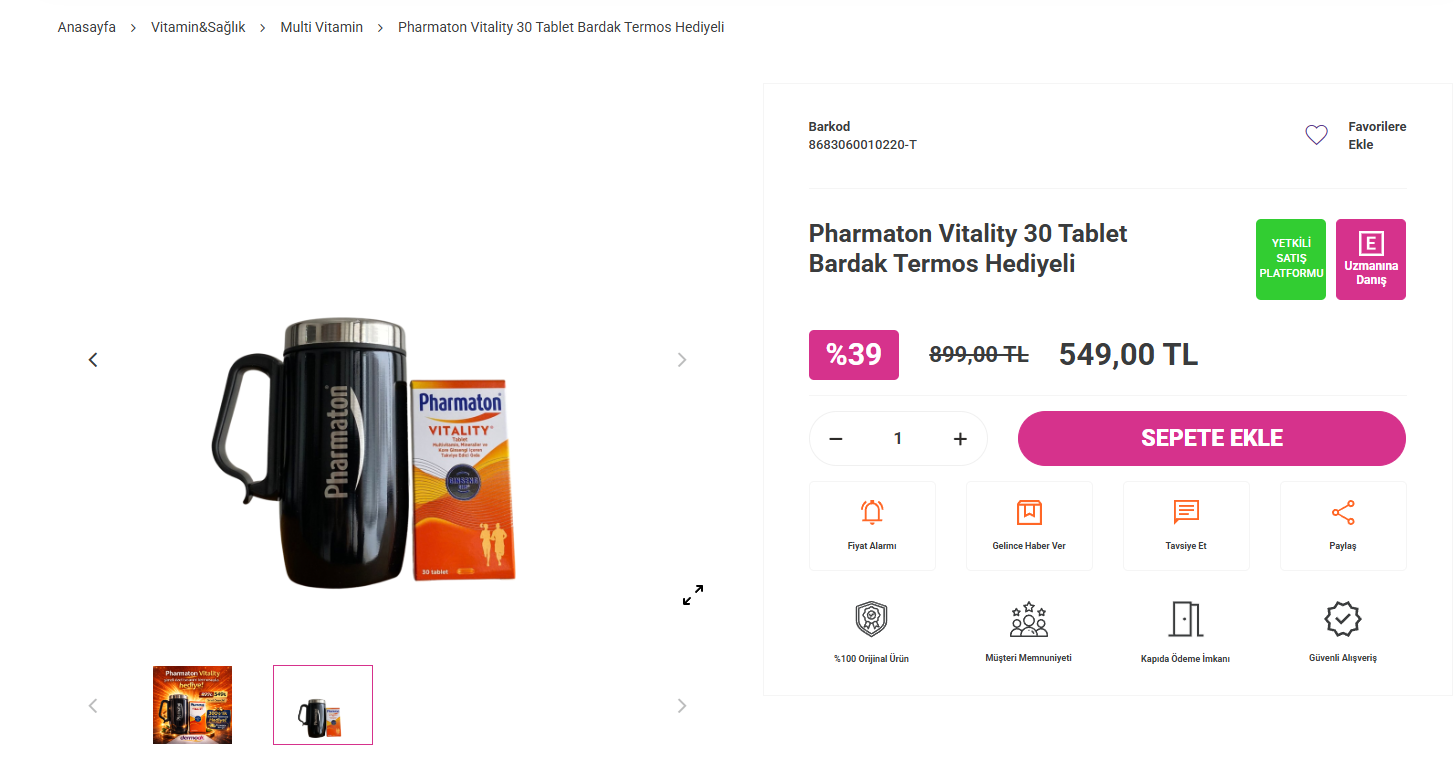Add item to cart with SEPETE EKLE
1454x765 pixels.
tap(1212, 438)
